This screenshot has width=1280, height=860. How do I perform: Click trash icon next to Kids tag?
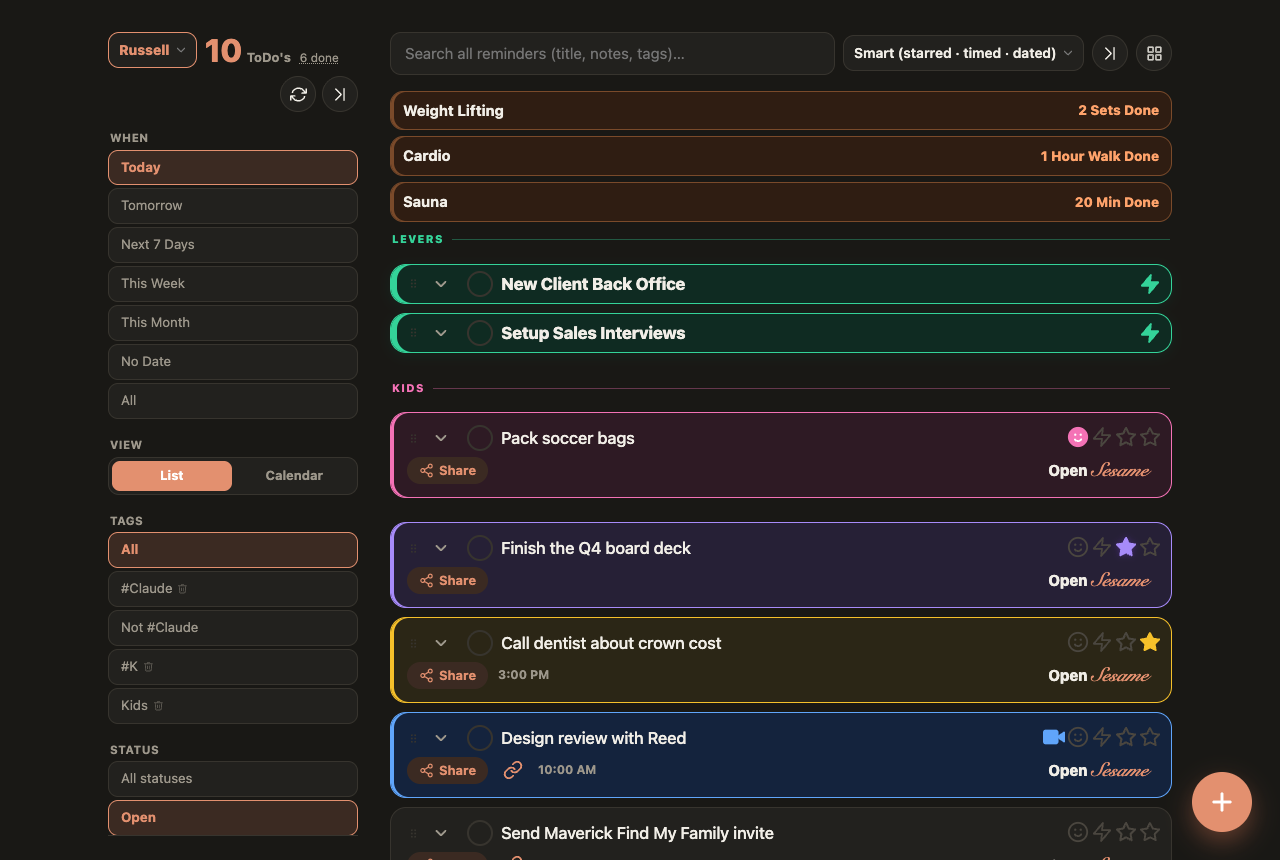coord(158,706)
